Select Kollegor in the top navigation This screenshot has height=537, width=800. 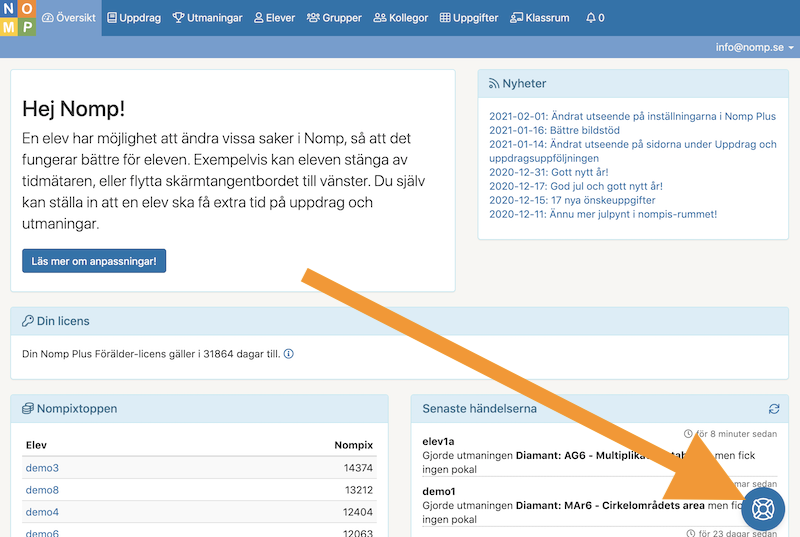click(x=401, y=18)
